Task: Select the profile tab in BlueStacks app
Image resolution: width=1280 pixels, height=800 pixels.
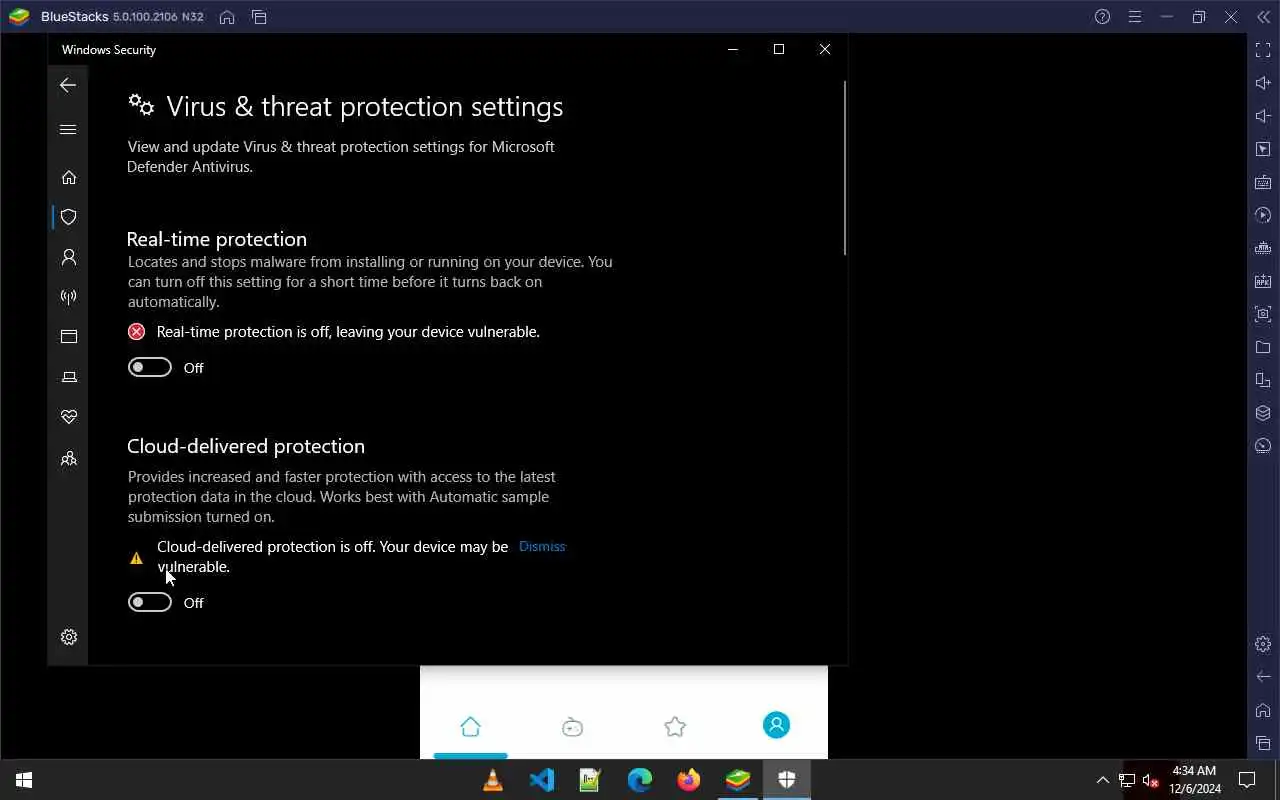Action: tap(776, 725)
